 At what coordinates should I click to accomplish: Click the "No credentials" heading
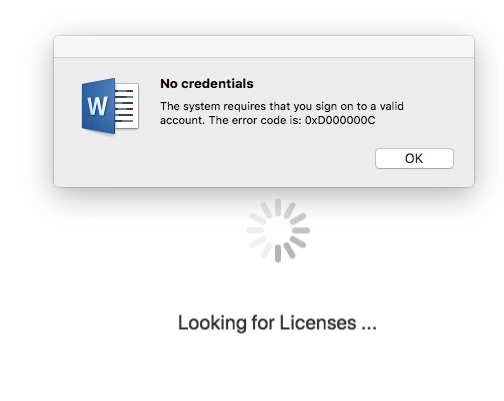coord(207,84)
